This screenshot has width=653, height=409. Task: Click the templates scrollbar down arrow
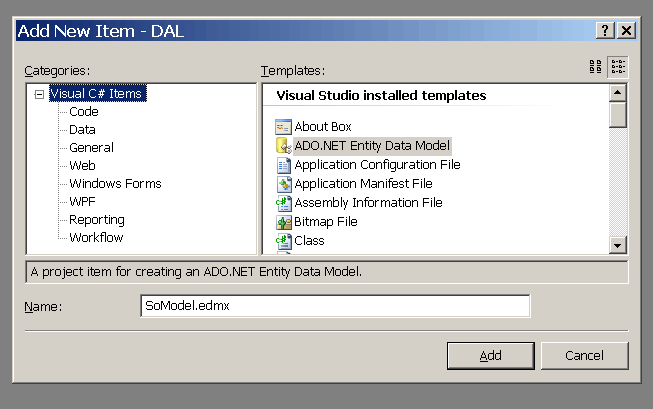point(618,245)
